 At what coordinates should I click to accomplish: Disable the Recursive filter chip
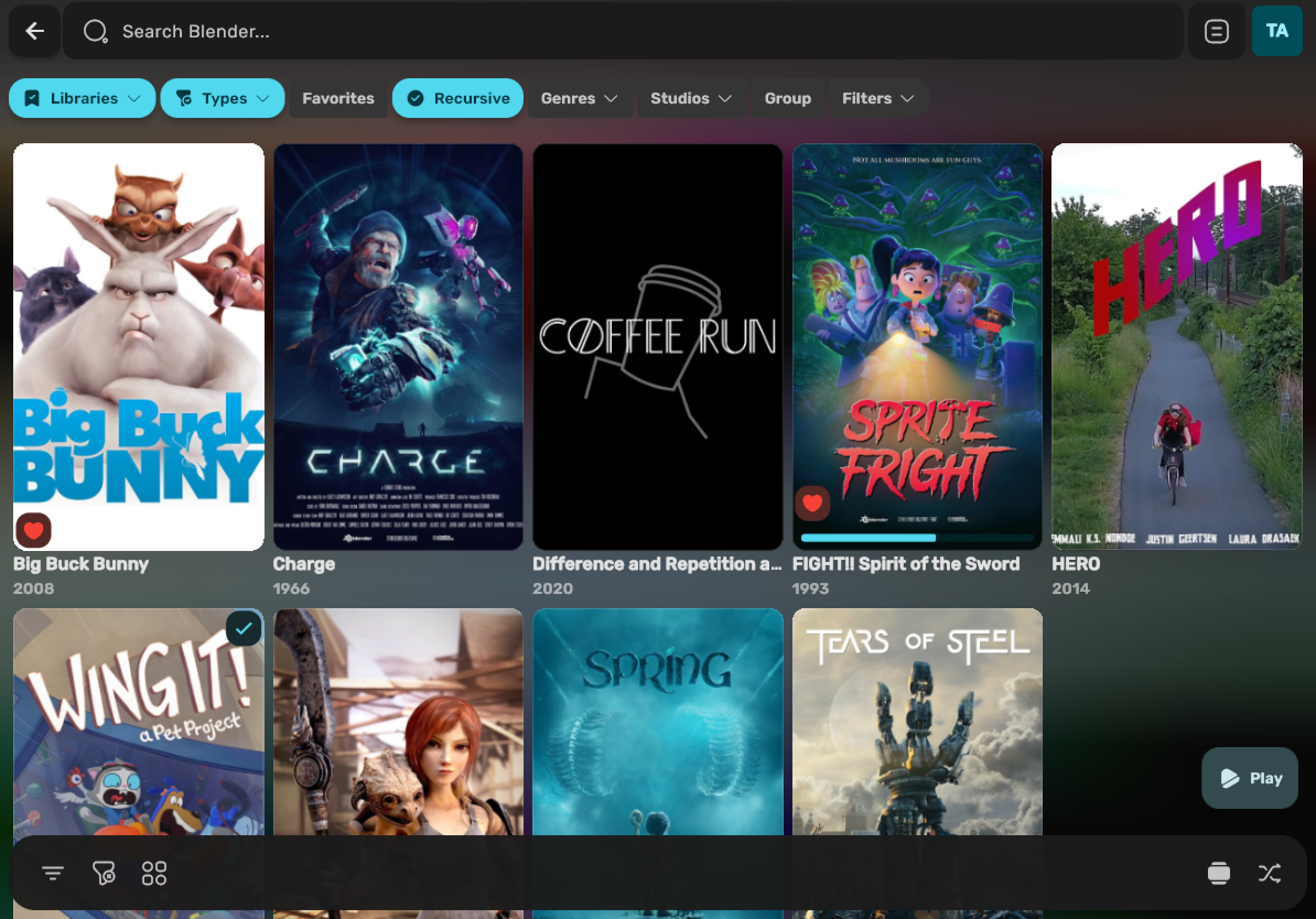pos(457,99)
